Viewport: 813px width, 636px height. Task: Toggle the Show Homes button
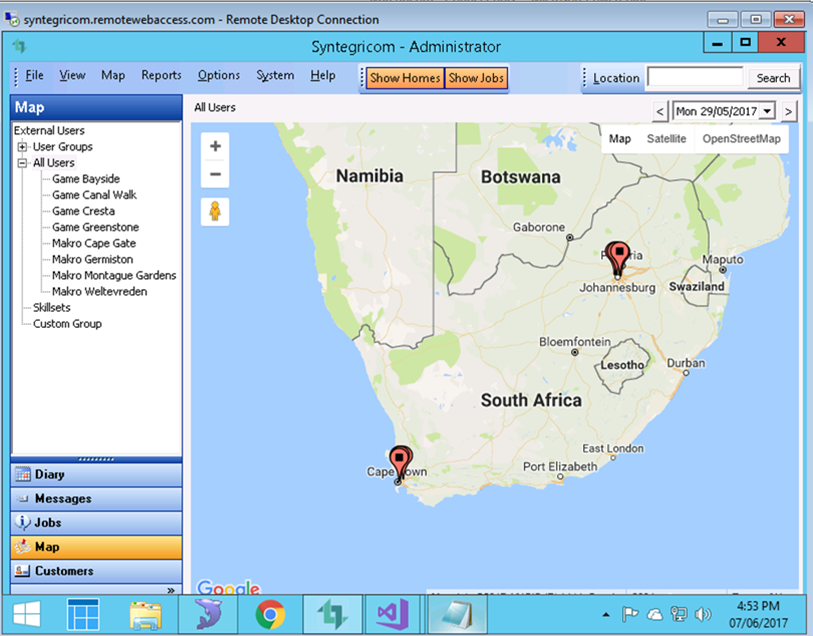coord(404,78)
